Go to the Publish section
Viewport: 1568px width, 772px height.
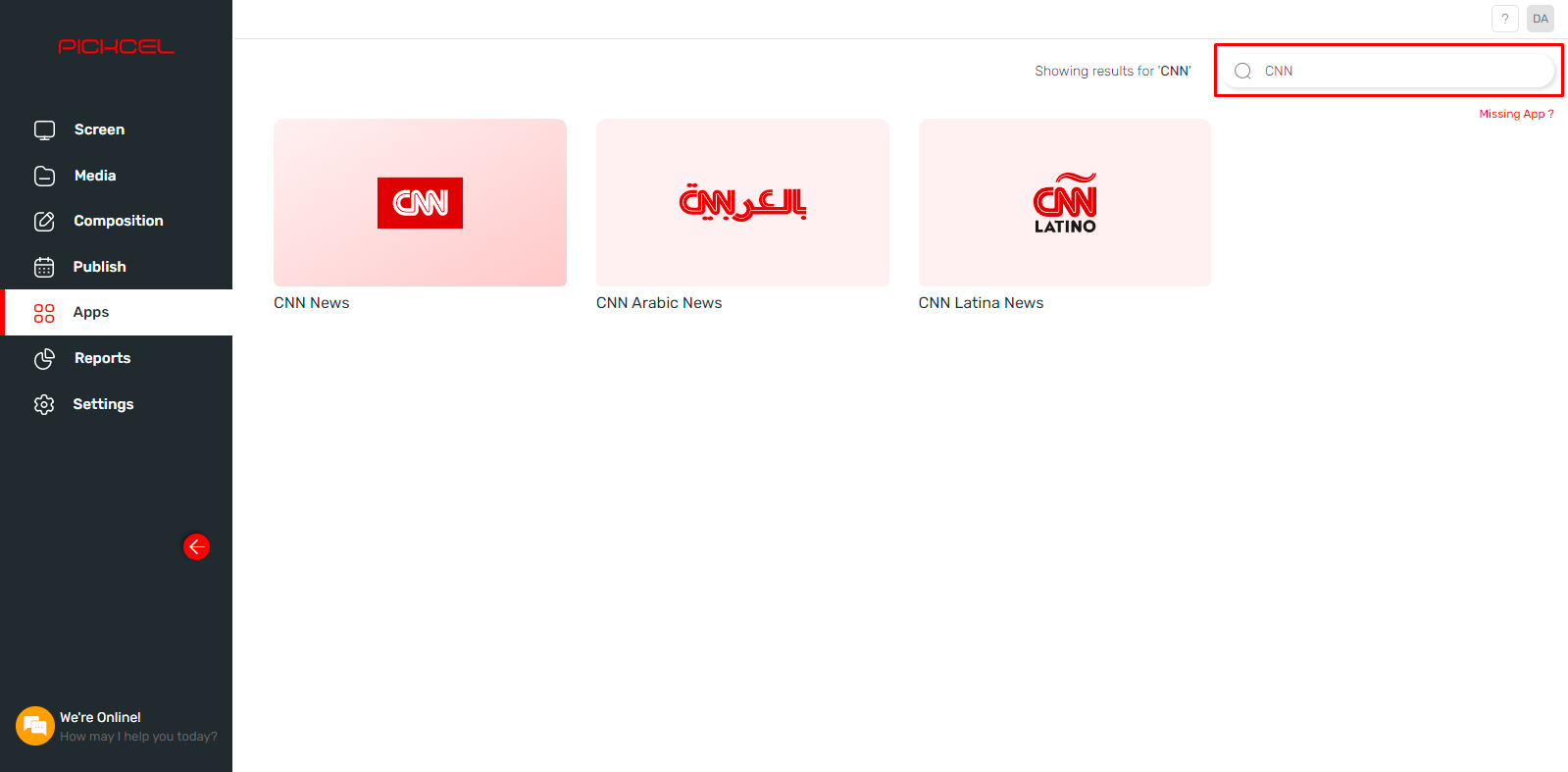(x=118, y=267)
